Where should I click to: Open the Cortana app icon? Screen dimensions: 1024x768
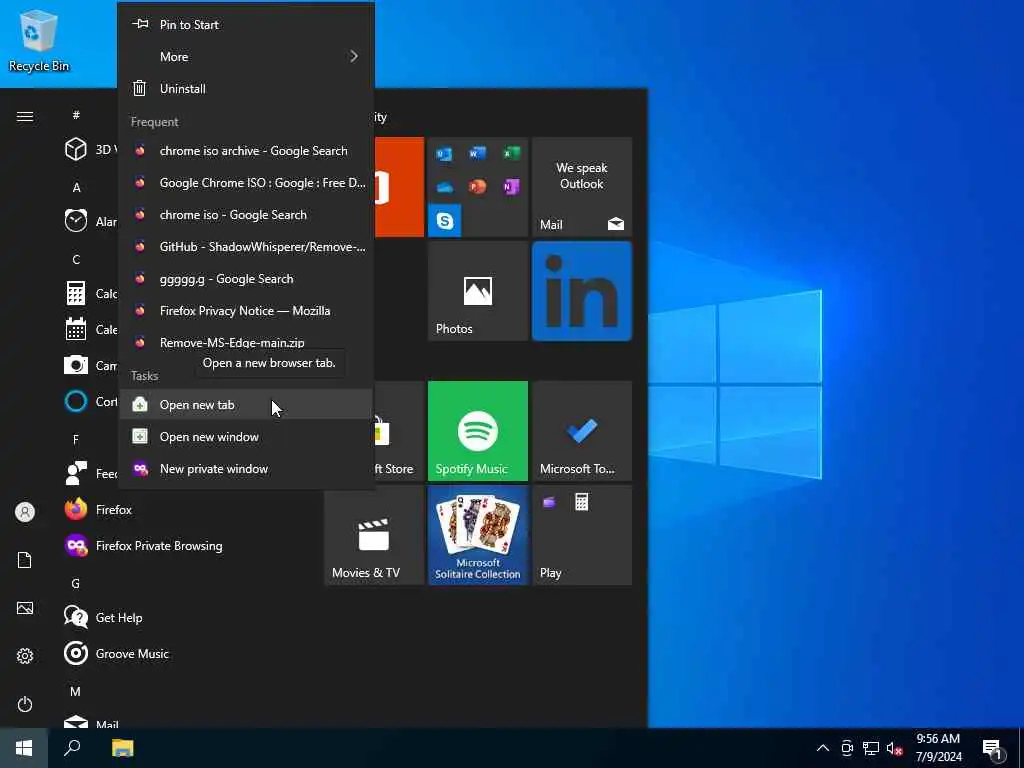(76, 401)
